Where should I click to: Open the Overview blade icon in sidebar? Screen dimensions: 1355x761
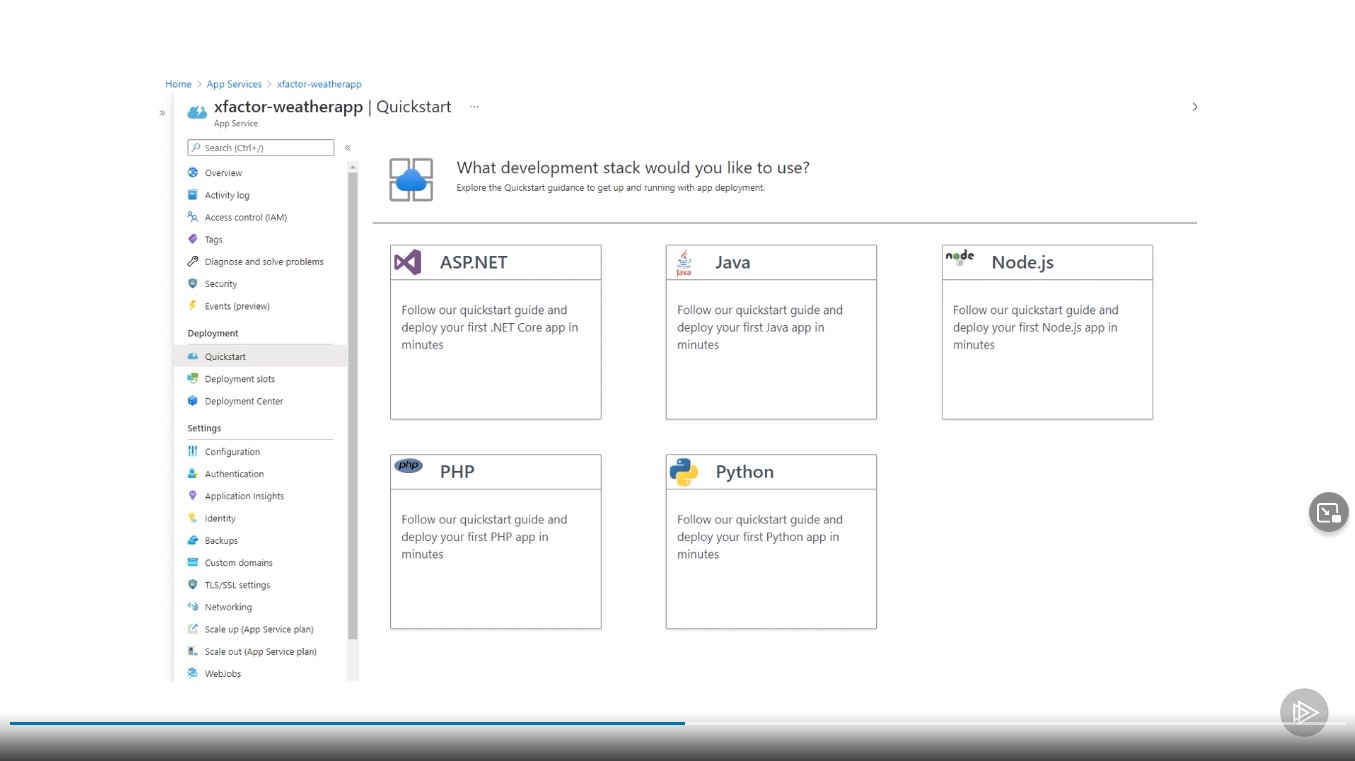(192, 172)
